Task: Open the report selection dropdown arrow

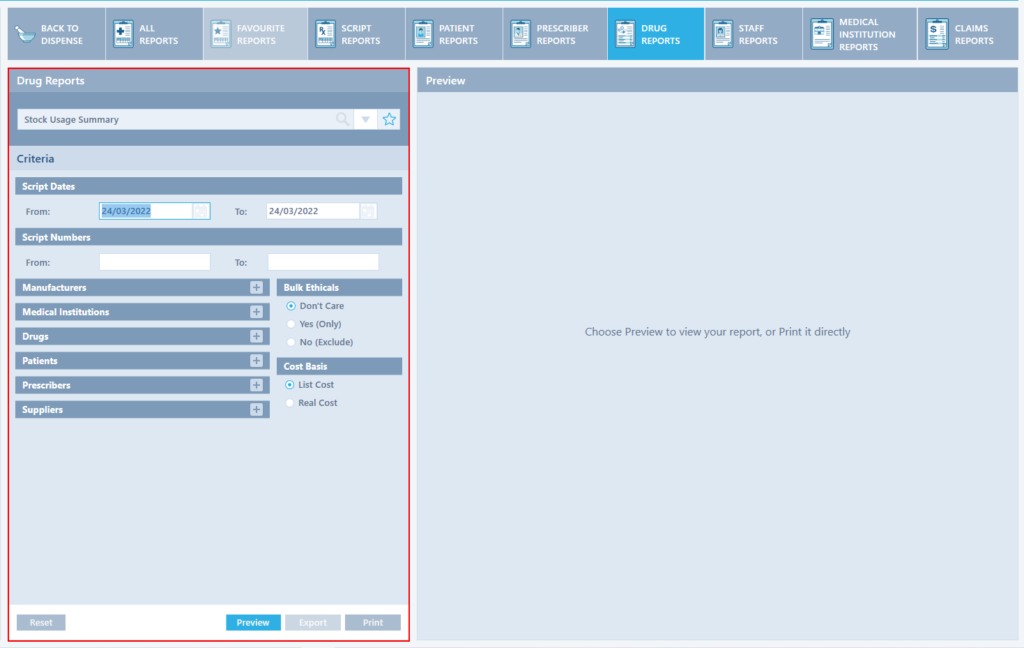Action: (x=366, y=119)
